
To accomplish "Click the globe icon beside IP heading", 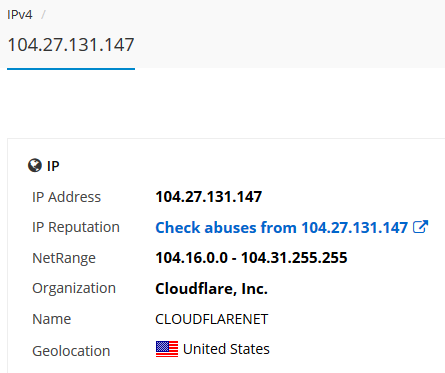I will tap(35, 165).
